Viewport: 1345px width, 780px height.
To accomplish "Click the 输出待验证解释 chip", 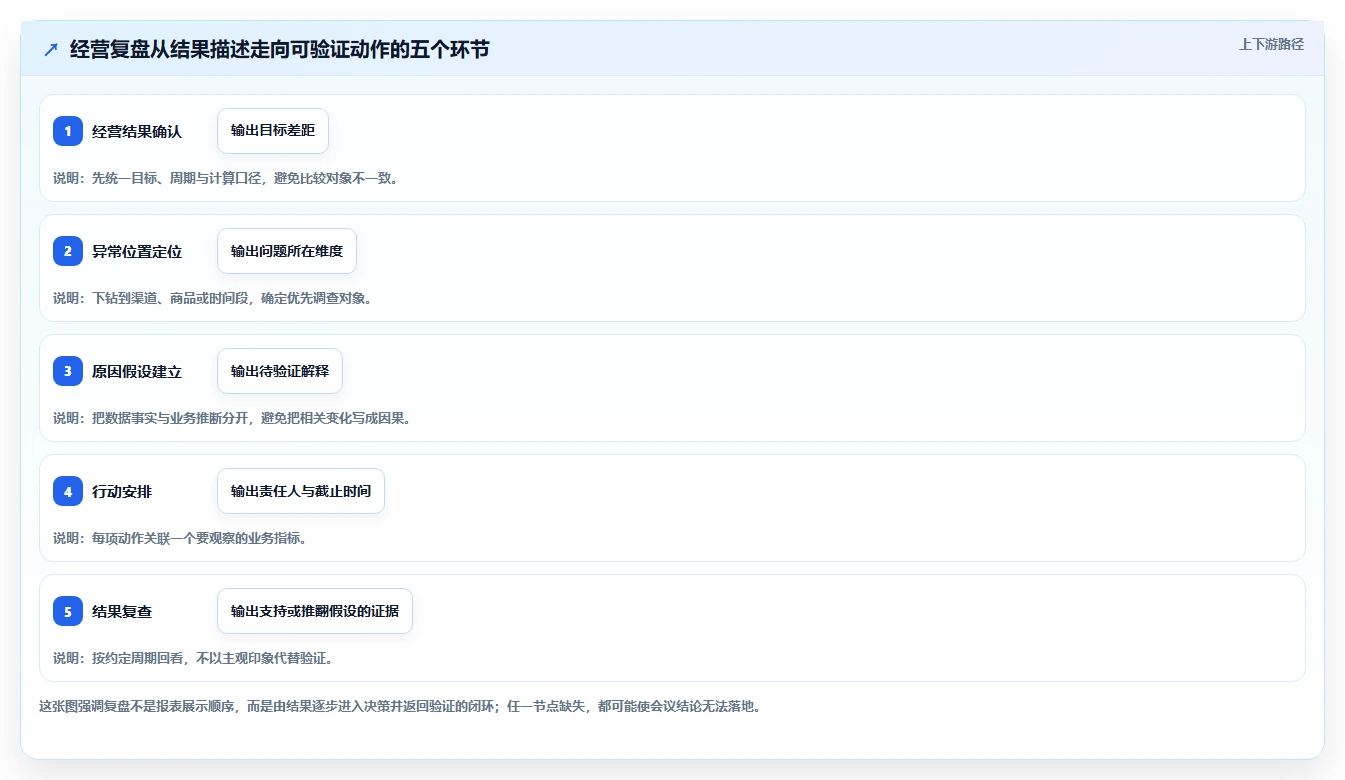I will [x=280, y=371].
